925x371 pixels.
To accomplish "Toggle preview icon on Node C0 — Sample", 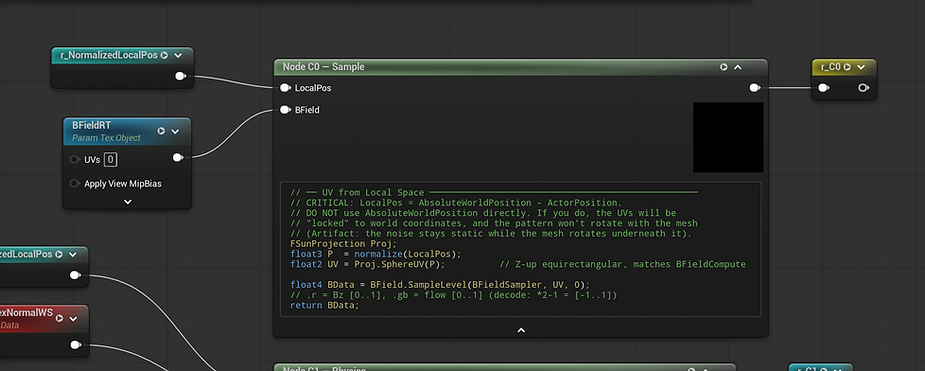I will [724, 67].
